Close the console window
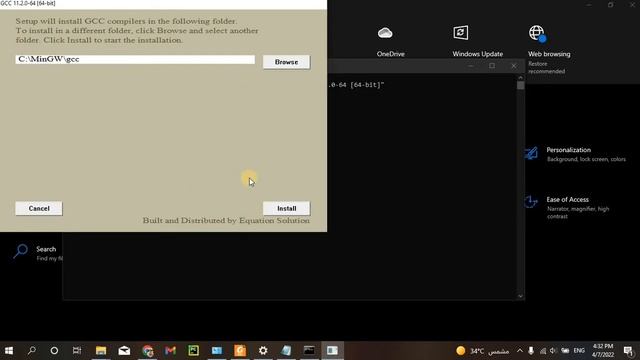This screenshot has width=640, height=360. 513,66
